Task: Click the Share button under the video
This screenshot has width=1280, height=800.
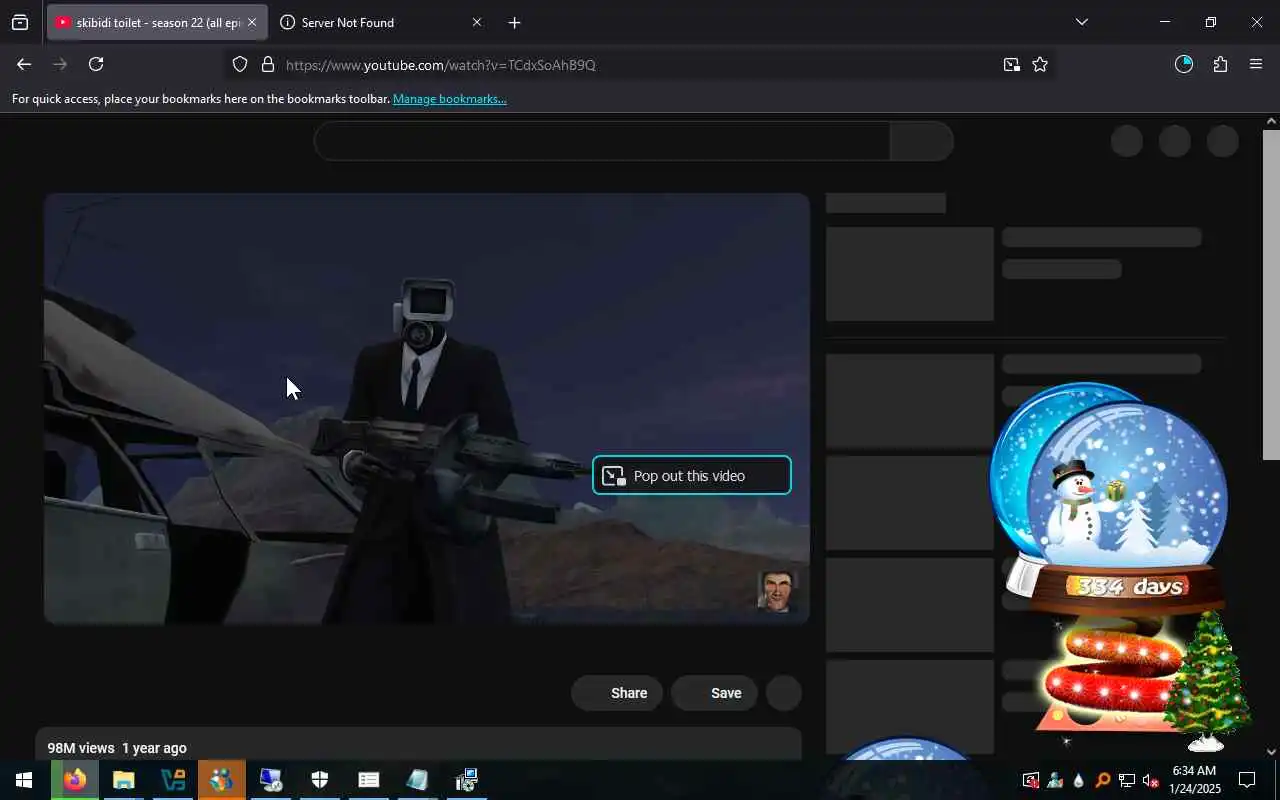Action: click(x=617, y=693)
